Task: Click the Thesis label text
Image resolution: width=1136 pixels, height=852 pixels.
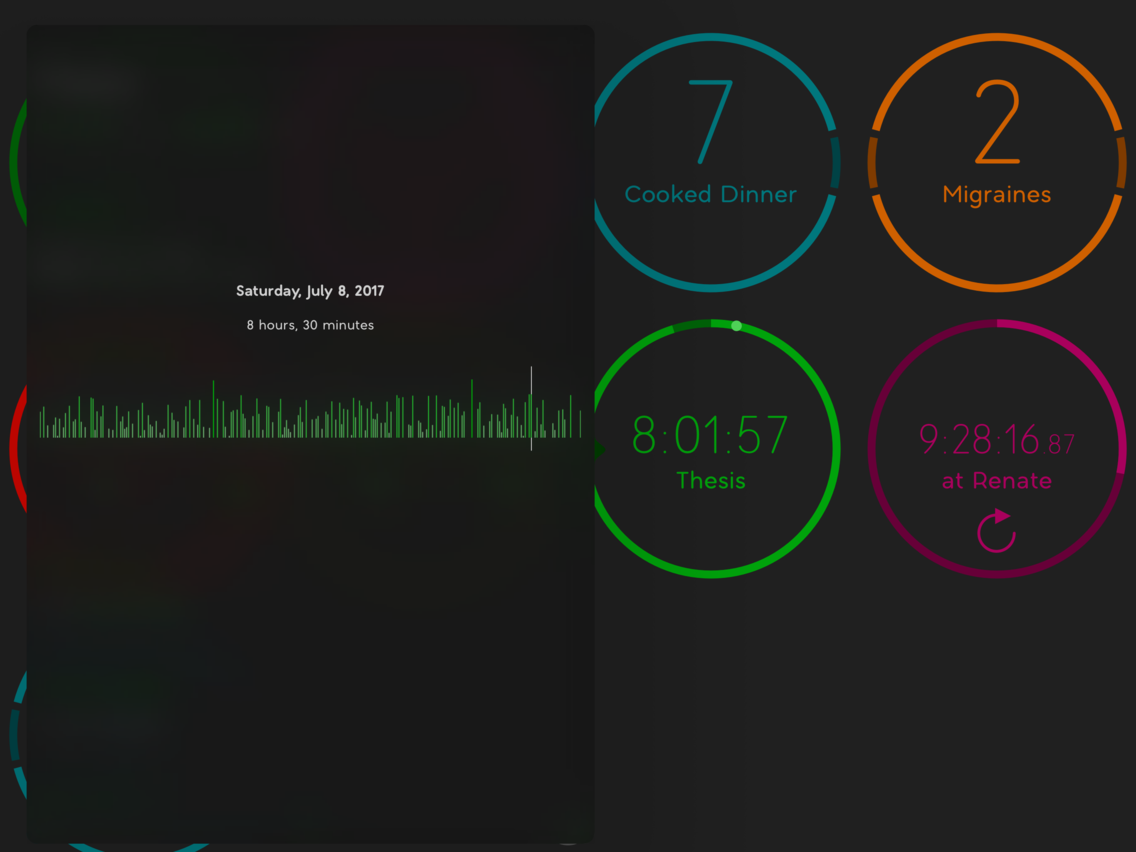Action: coord(711,480)
